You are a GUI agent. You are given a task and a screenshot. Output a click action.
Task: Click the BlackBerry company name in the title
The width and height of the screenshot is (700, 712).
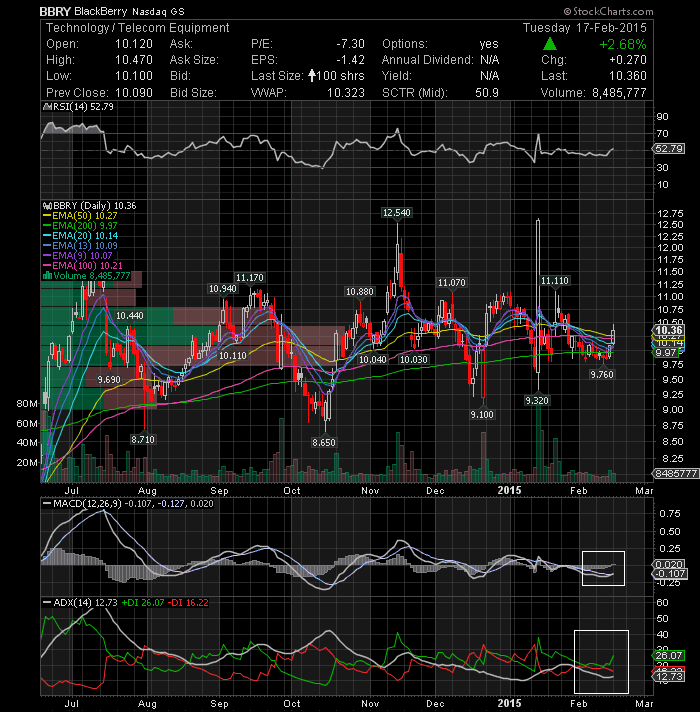pyautogui.click(x=100, y=11)
